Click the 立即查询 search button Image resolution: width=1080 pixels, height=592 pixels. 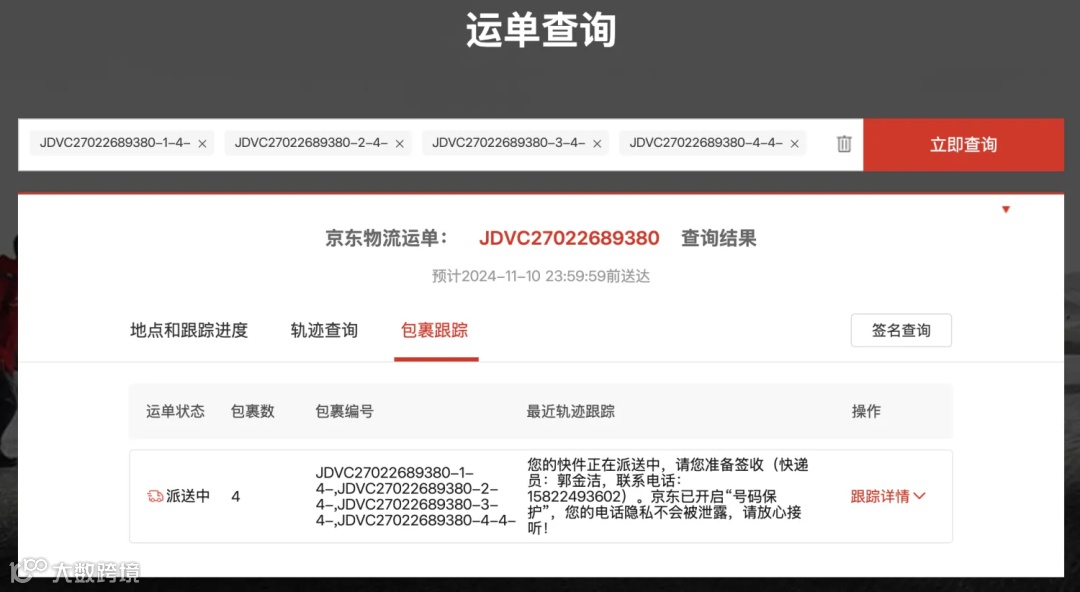point(964,145)
